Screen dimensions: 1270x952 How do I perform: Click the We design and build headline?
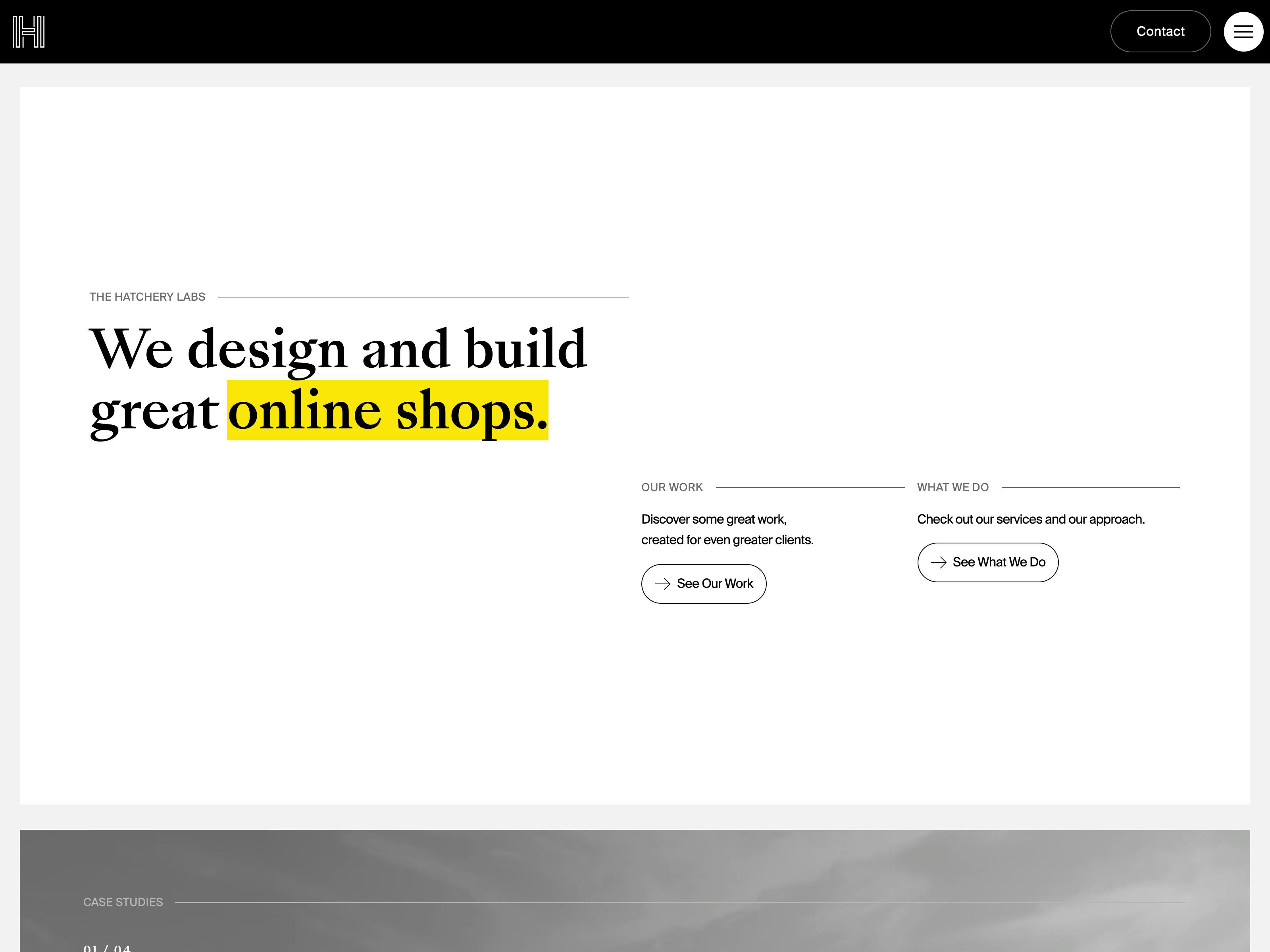(338, 348)
